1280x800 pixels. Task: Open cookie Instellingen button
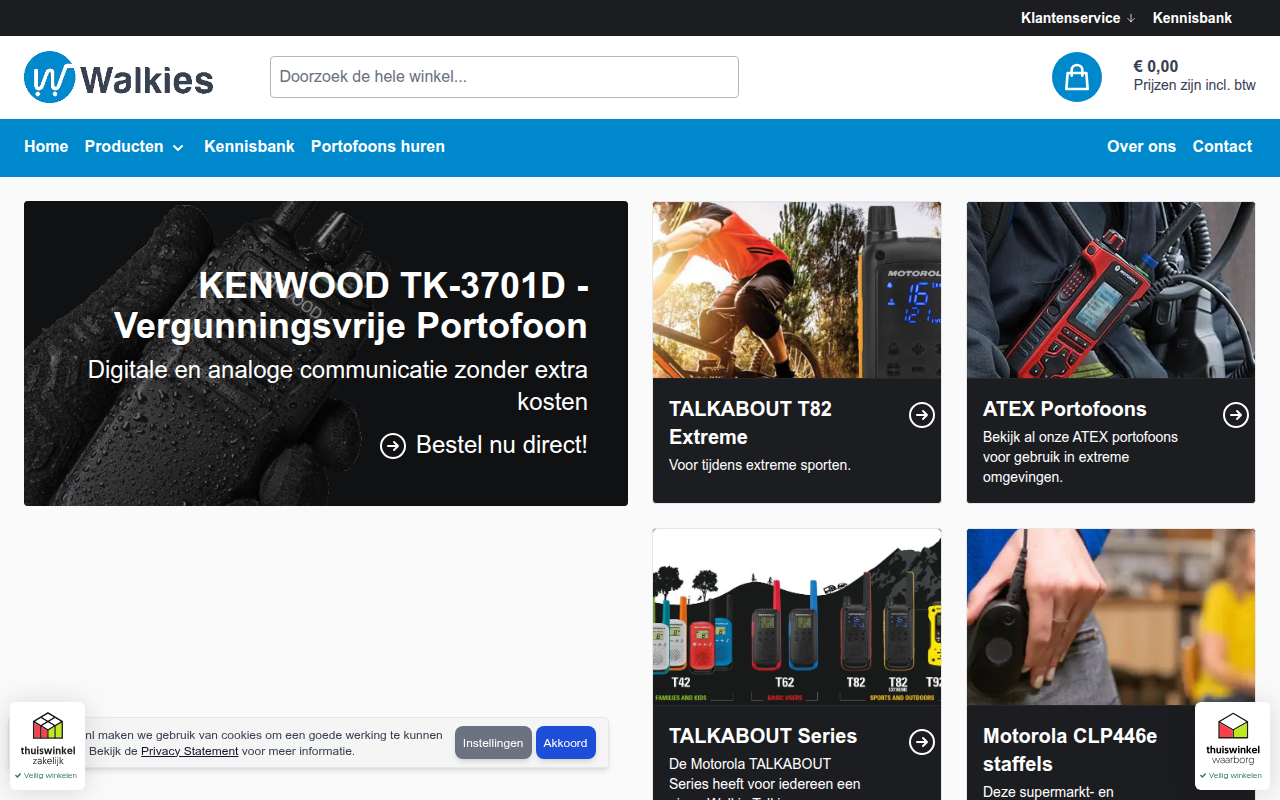click(x=493, y=743)
